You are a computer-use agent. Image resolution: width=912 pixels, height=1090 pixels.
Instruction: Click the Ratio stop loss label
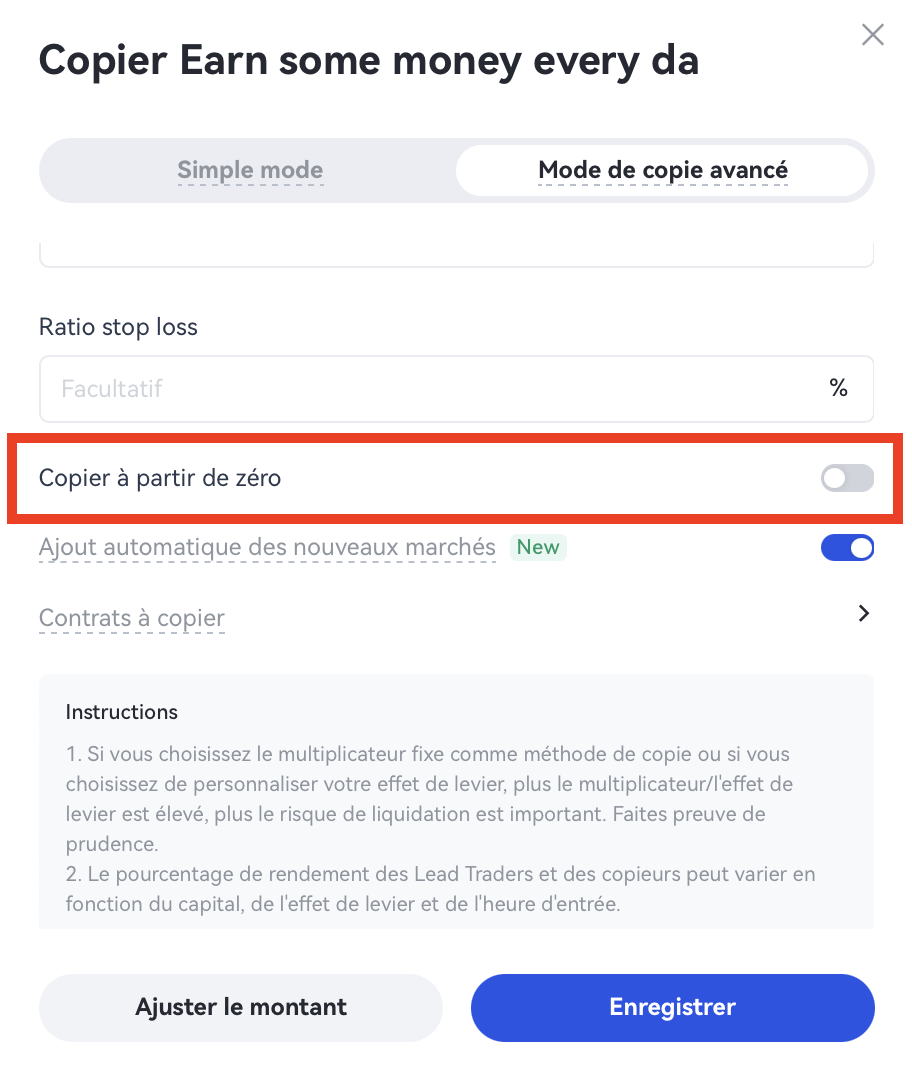pyautogui.click(x=118, y=327)
